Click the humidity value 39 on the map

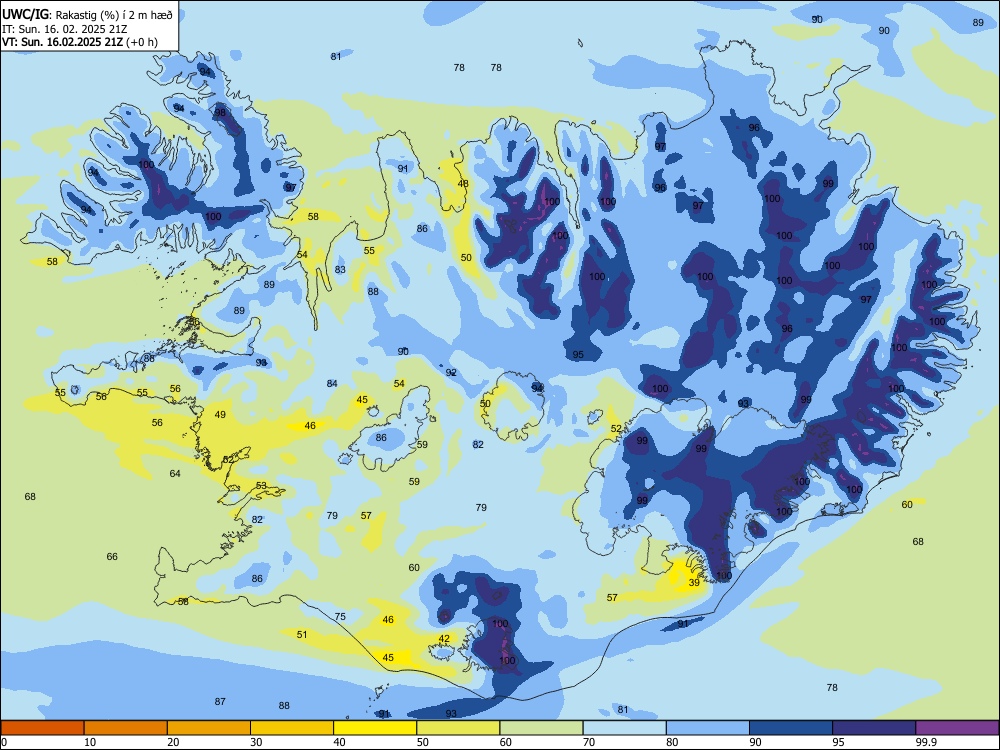click(x=694, y=582)
